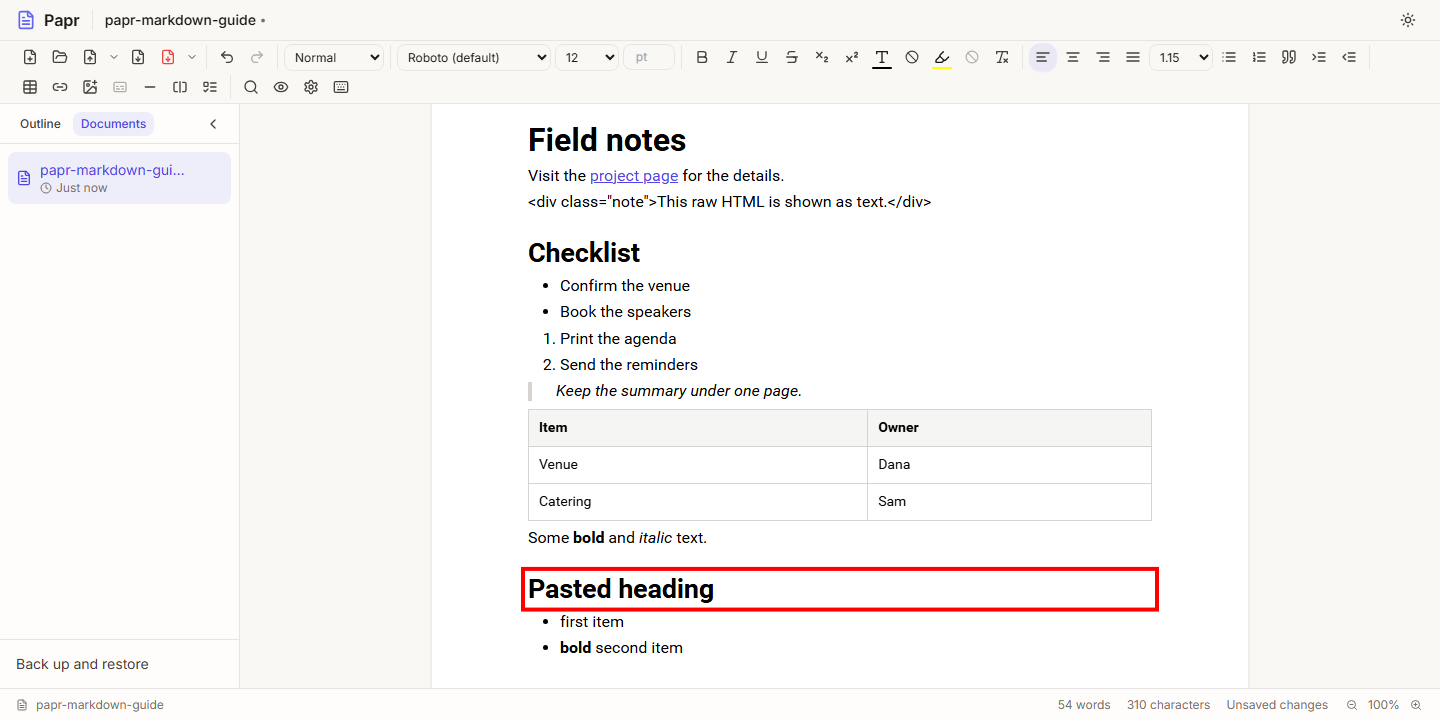Toggle preview with the eye icon

coord(281,87)
